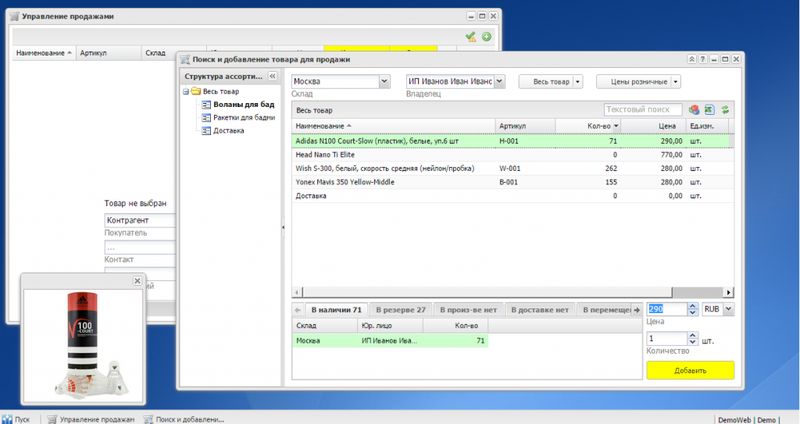Click the Весь товар folder icon
Viewport: 800px width, 424px height.
click(196, 91)
